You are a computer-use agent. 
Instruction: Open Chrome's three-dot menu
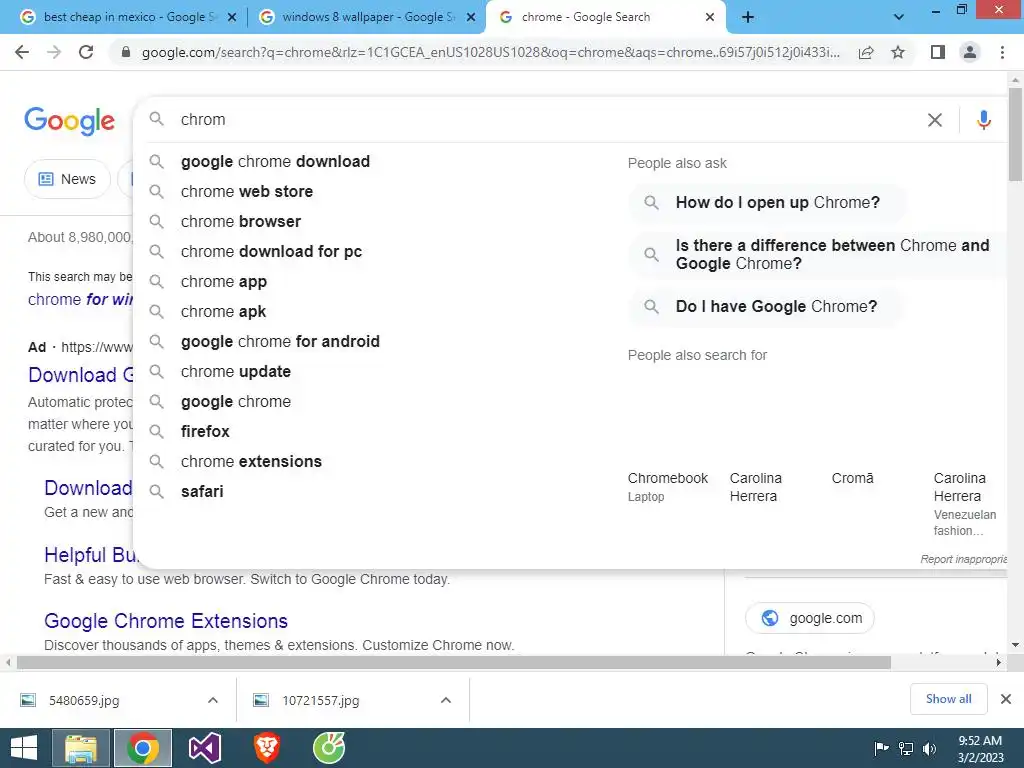pos(1002,52)
